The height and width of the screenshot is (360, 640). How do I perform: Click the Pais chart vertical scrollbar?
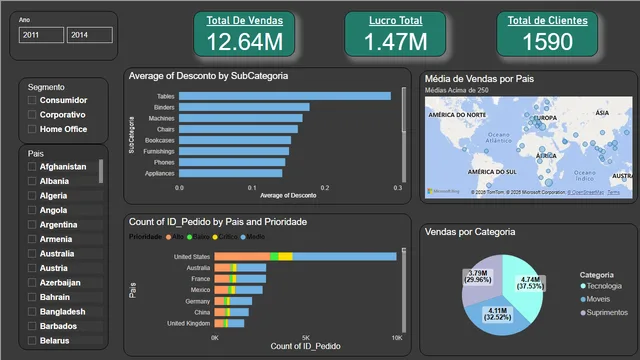404,290
